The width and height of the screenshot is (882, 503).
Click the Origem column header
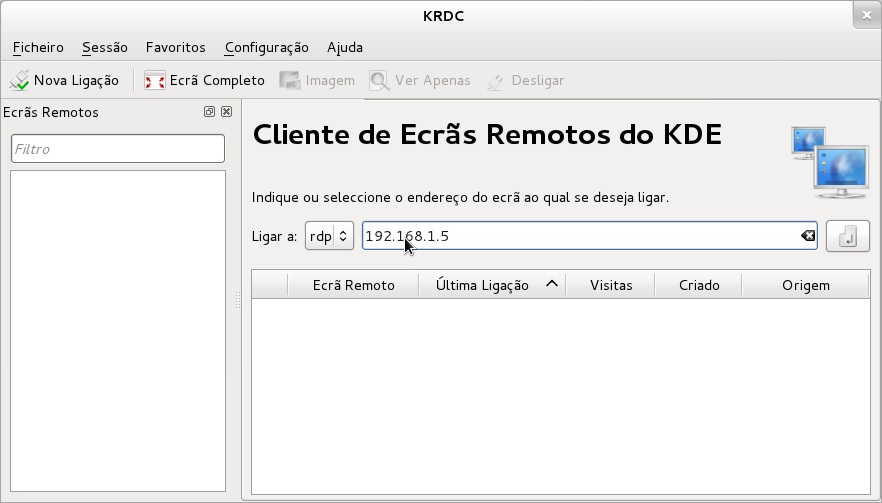coord(806,285)
